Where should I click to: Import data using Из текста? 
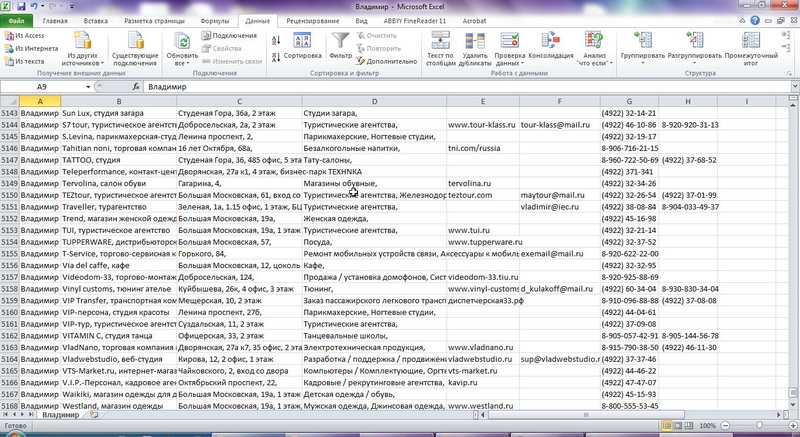pyautogui.click(x=24, y=61)
